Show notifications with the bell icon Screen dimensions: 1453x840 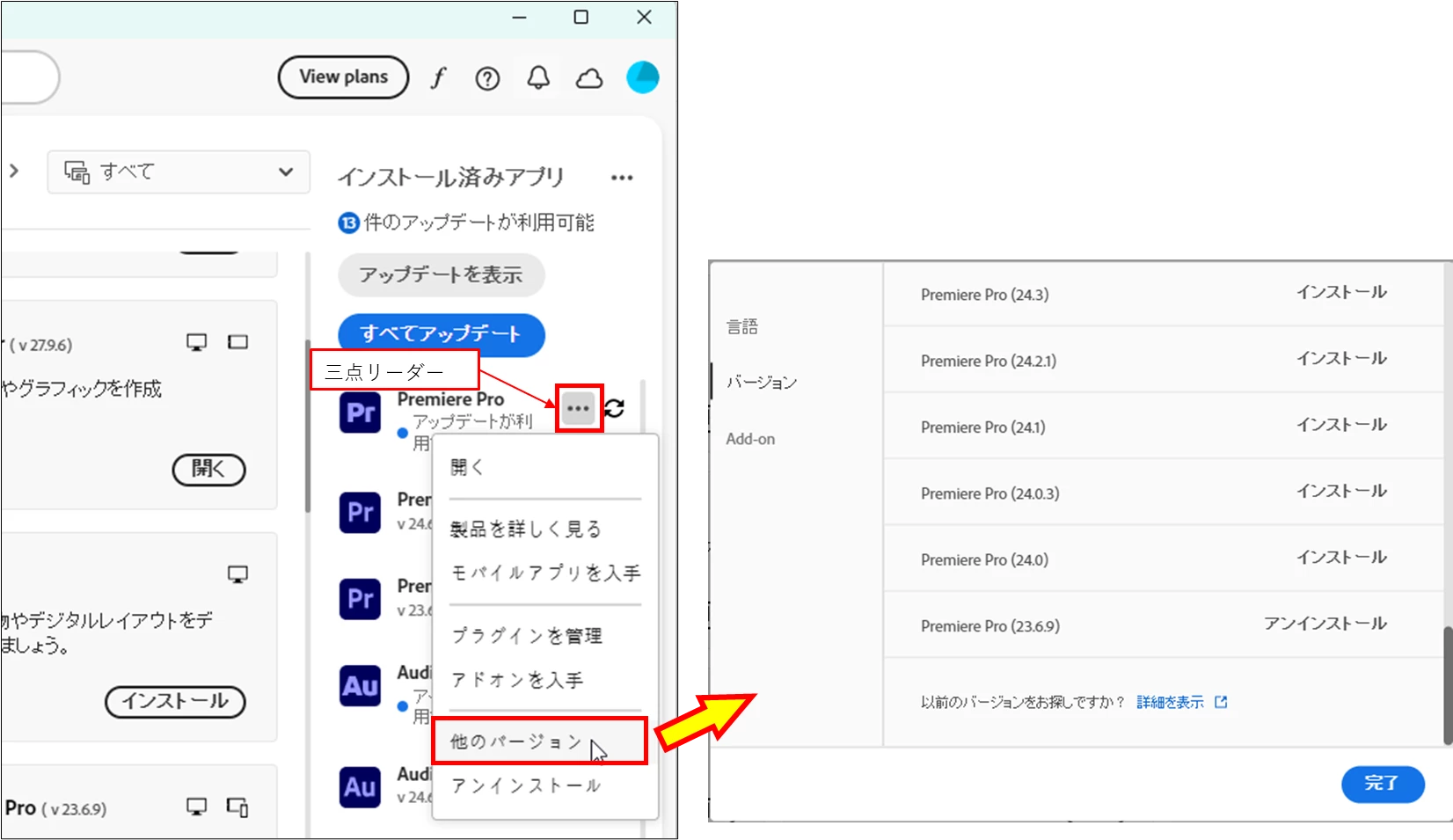point(538,78)
